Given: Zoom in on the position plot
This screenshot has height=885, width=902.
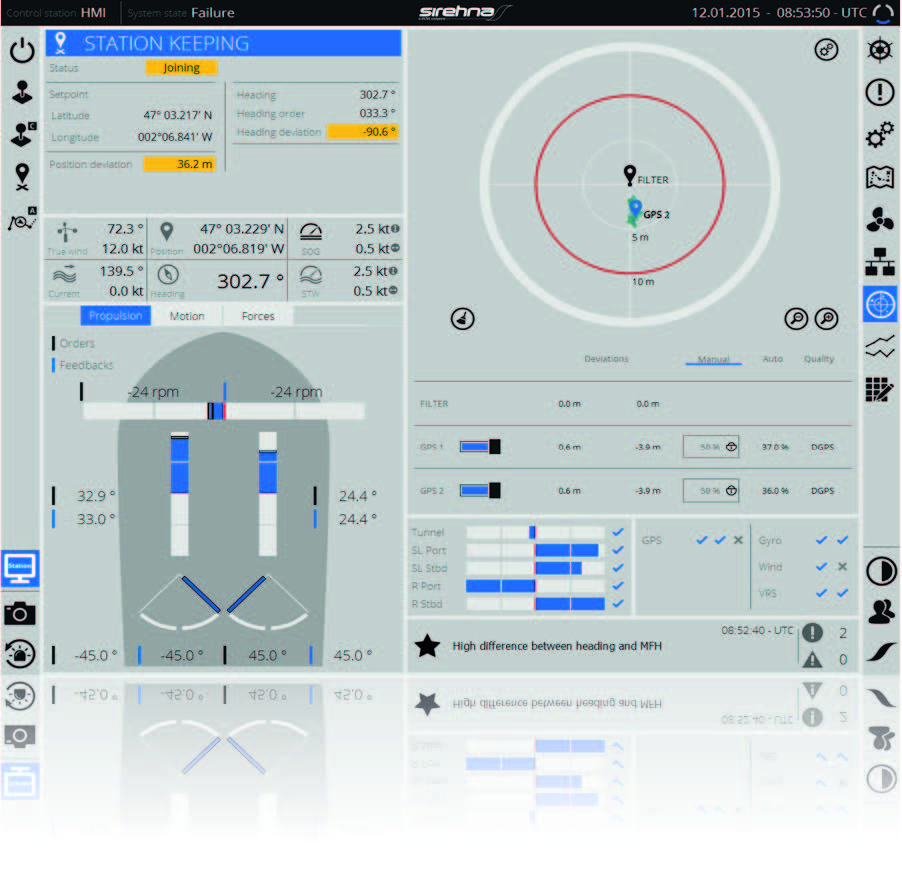Looking at the screenshot, I should 827,319.
